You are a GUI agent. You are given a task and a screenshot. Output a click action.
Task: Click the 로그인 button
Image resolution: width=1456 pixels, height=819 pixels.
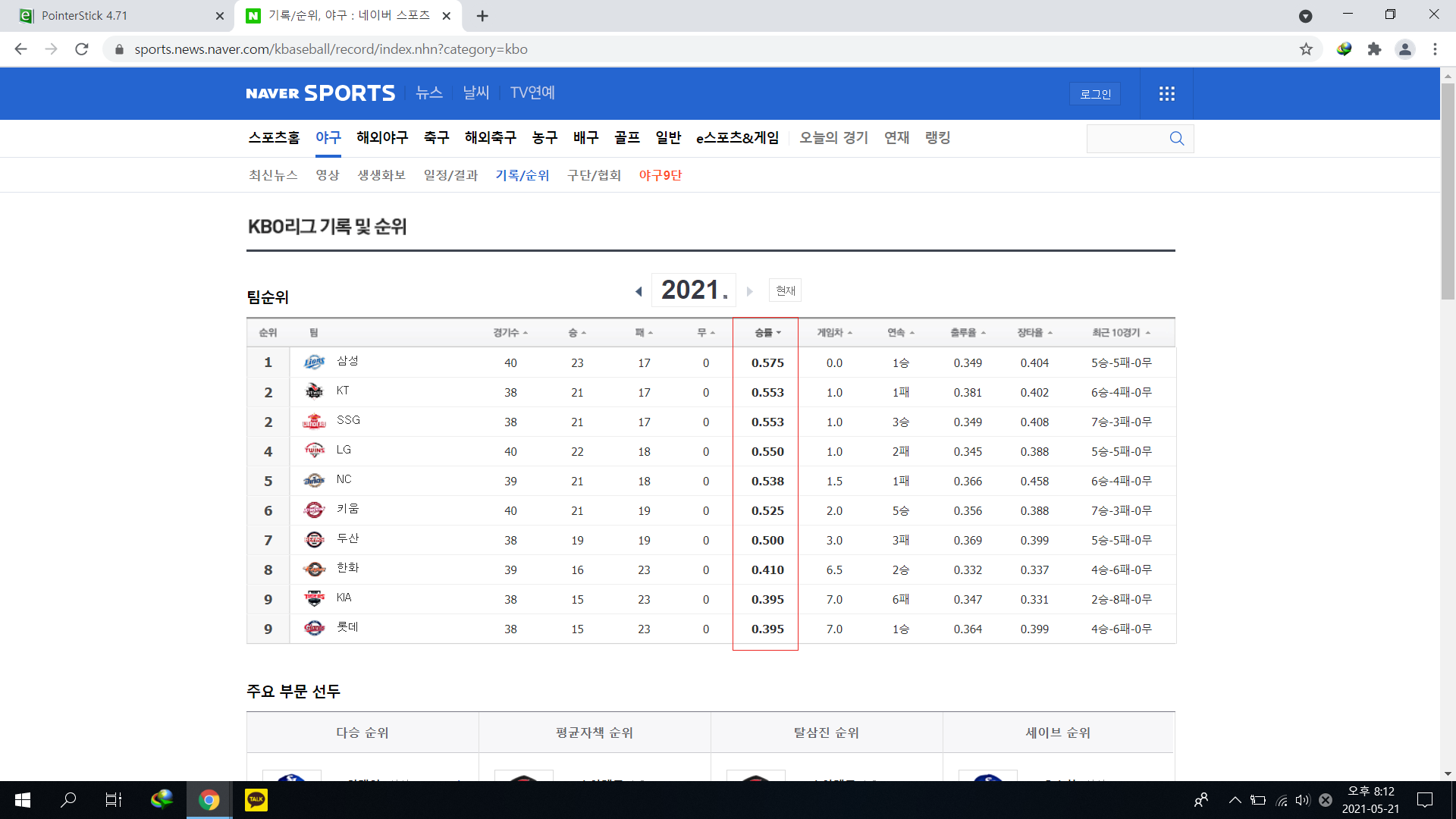click(x=1095, y=94)
